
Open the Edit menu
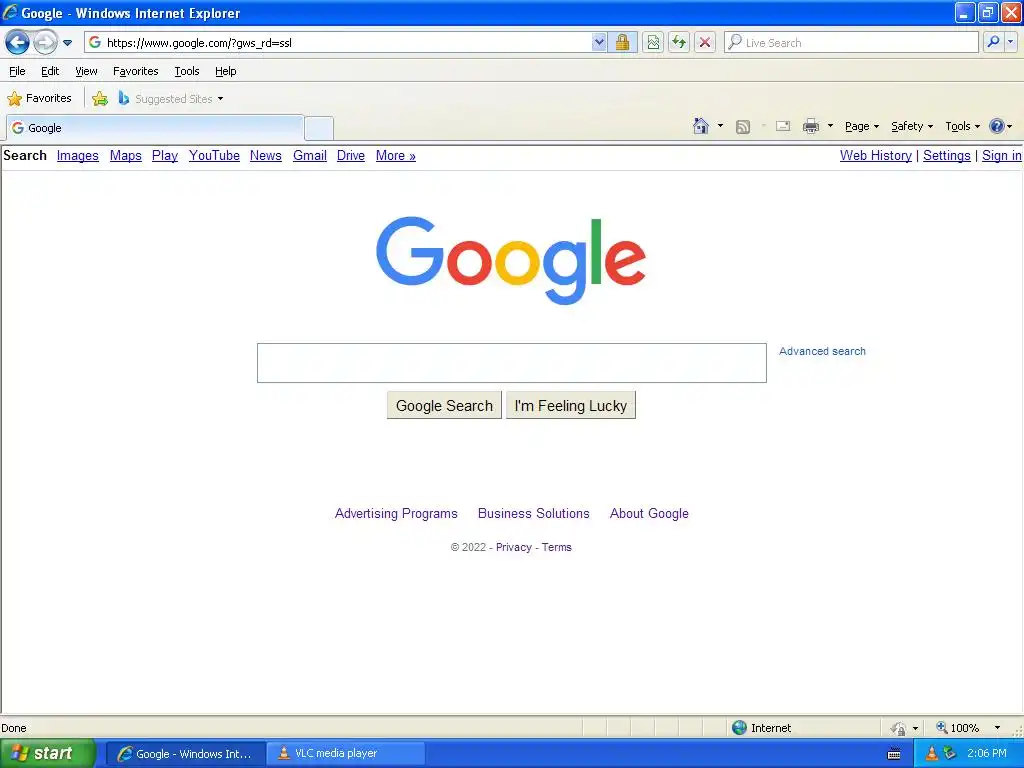pyautogui.click(x=50, y=71)
